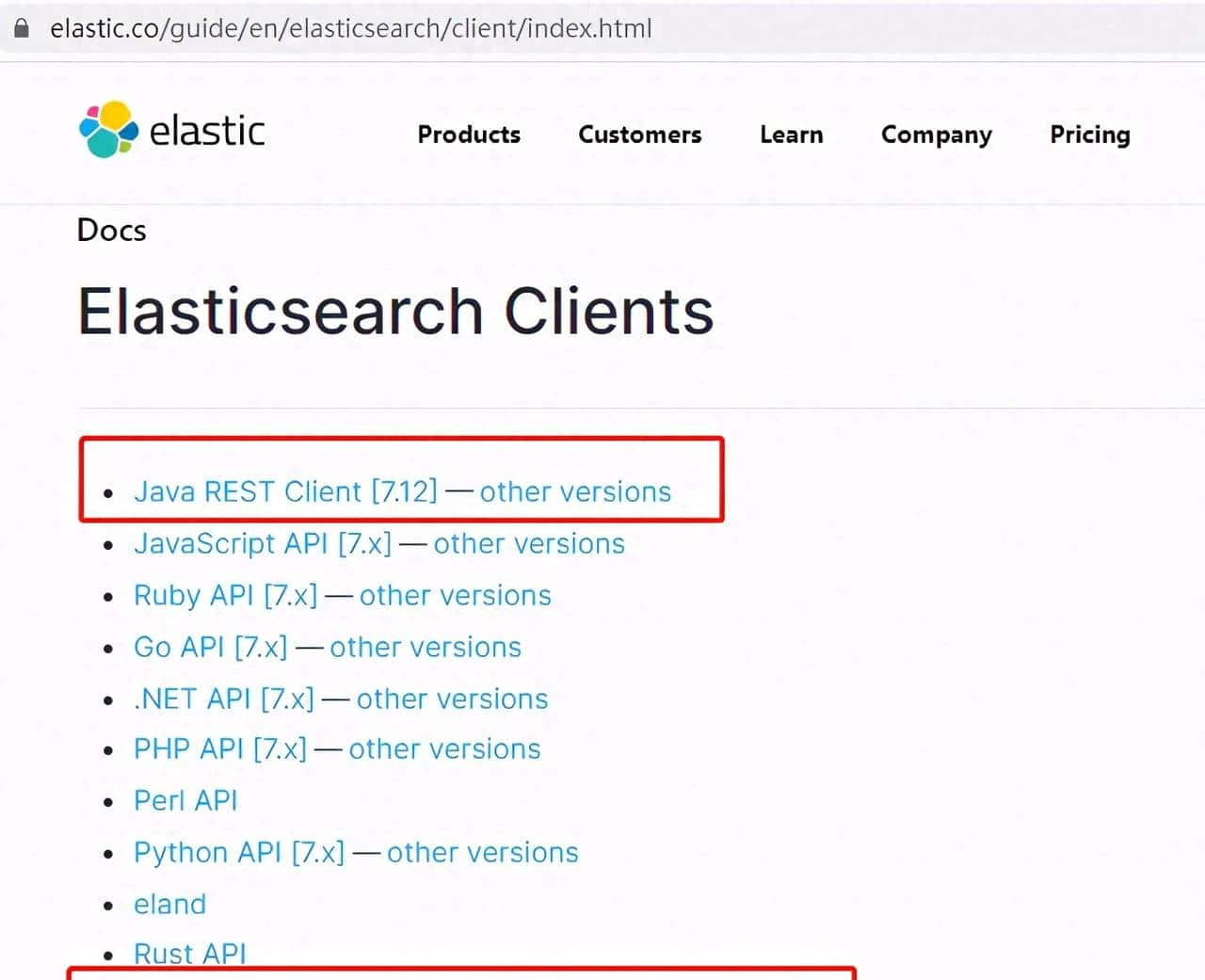
Task: Open the Learn menu
Action: pyautogui.click(x=791, y=135)
